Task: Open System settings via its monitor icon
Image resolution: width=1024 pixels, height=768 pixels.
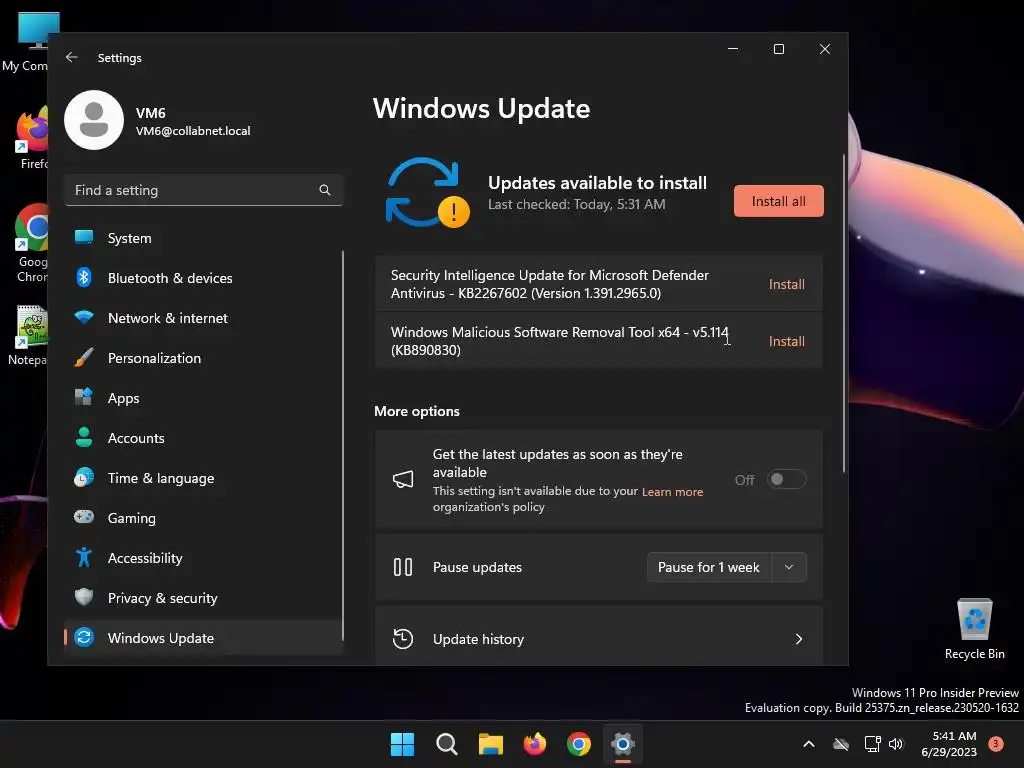Action: click(84, 238)
